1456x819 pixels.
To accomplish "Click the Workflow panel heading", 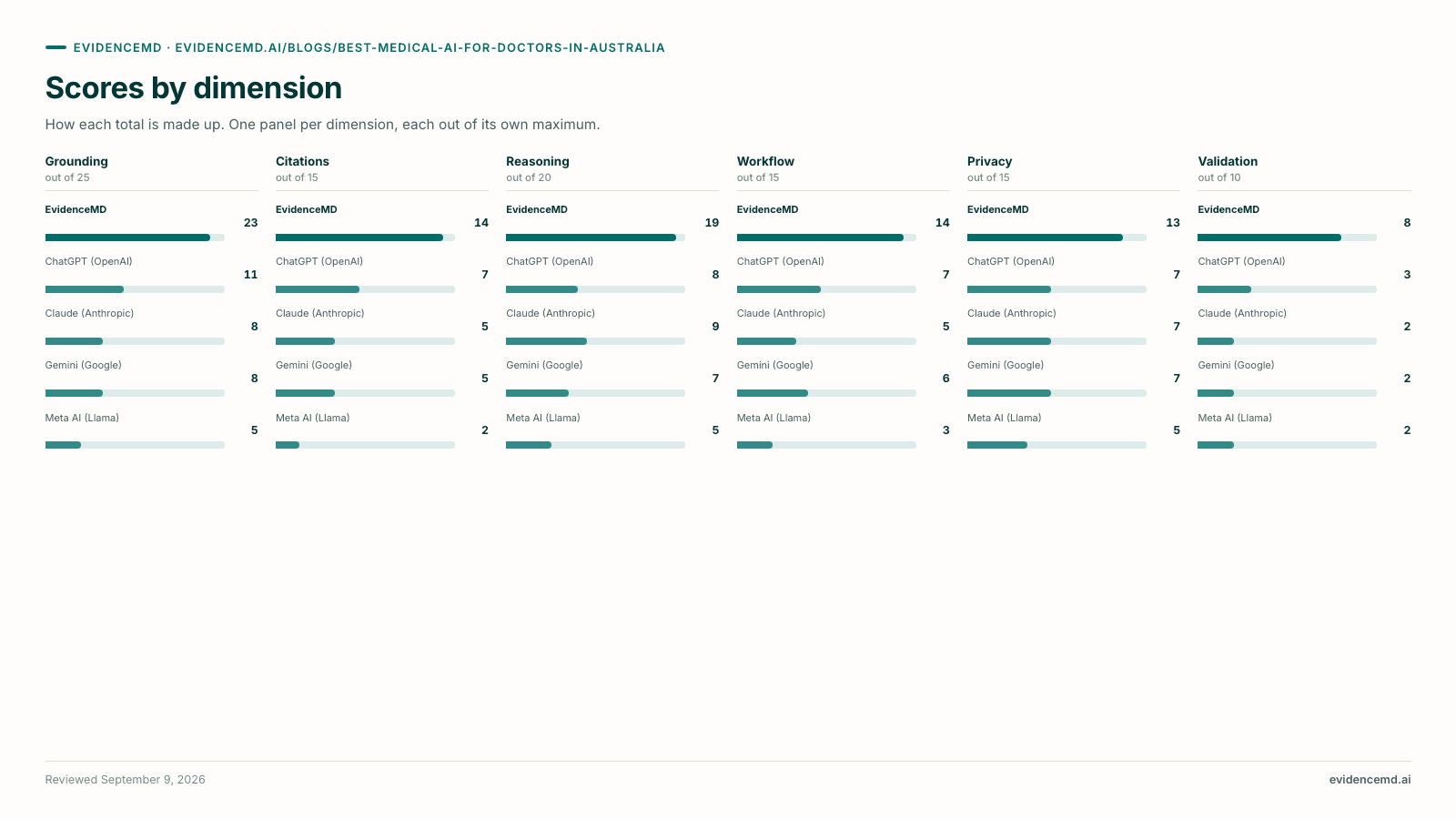I will [765, 161].
